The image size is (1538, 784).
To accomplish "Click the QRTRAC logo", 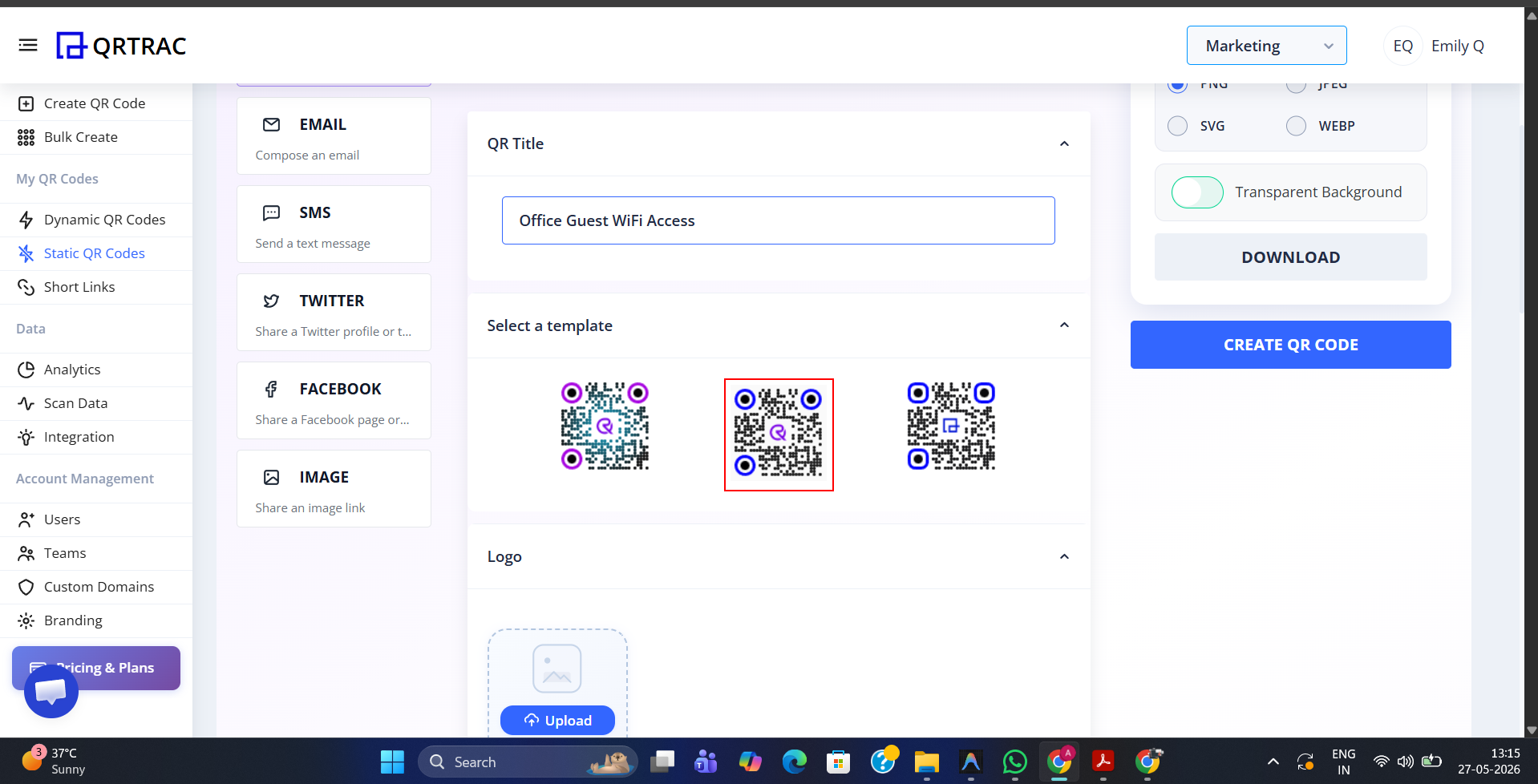I will coord(121,46).
